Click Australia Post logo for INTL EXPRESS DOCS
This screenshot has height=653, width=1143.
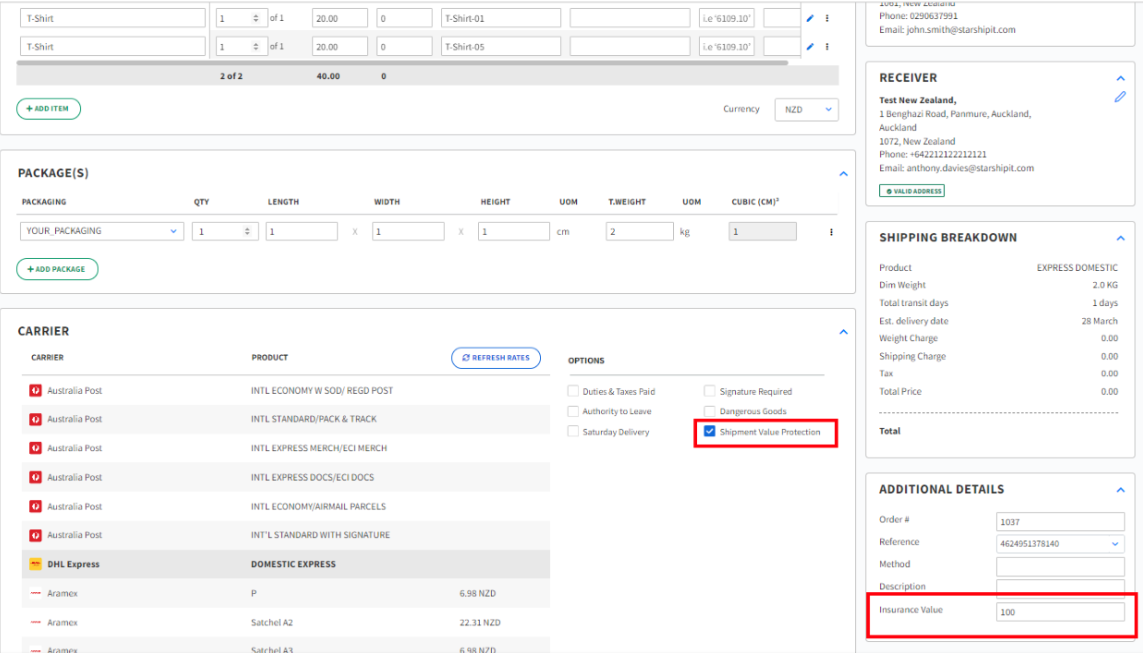[x=35, y=477]
